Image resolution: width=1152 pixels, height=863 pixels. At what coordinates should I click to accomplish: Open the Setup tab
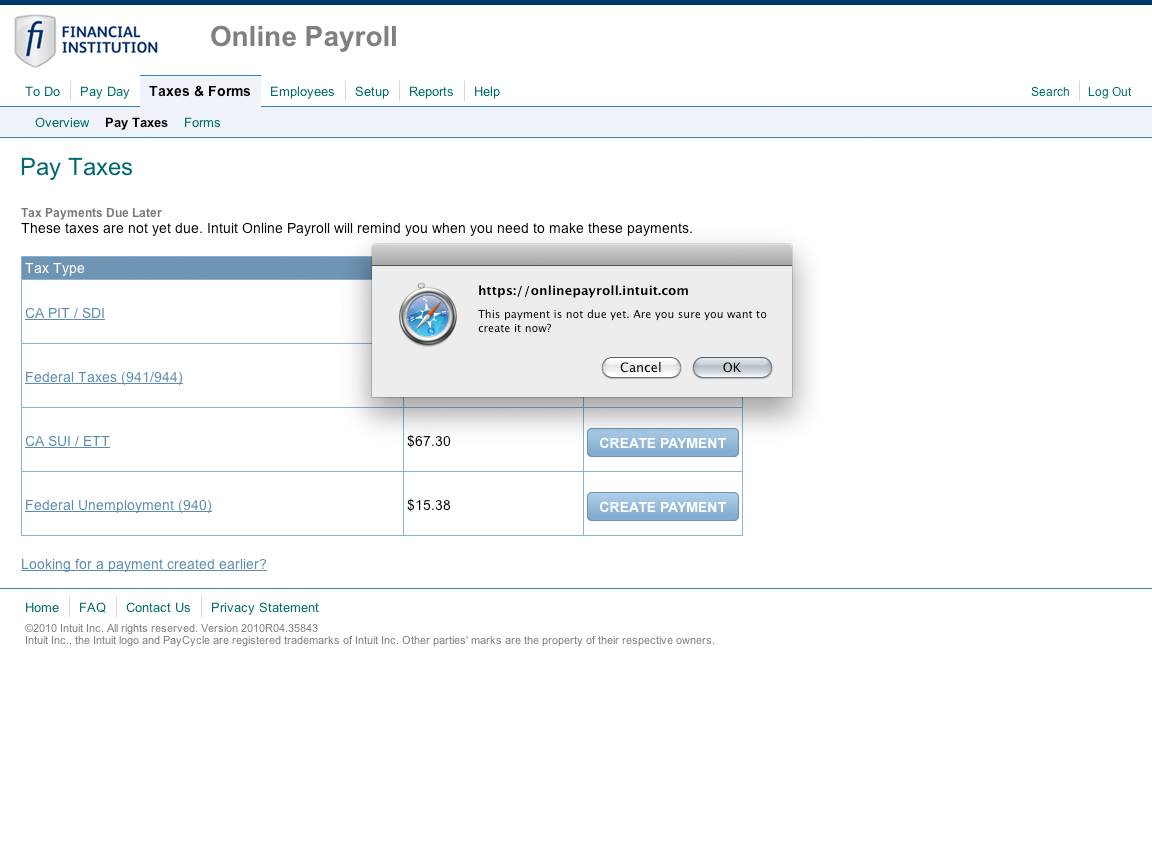[x=372, y=92]
